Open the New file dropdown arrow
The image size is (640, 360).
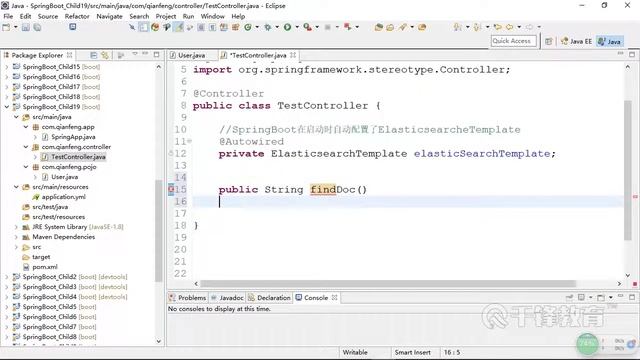click(x=16, y=27)
